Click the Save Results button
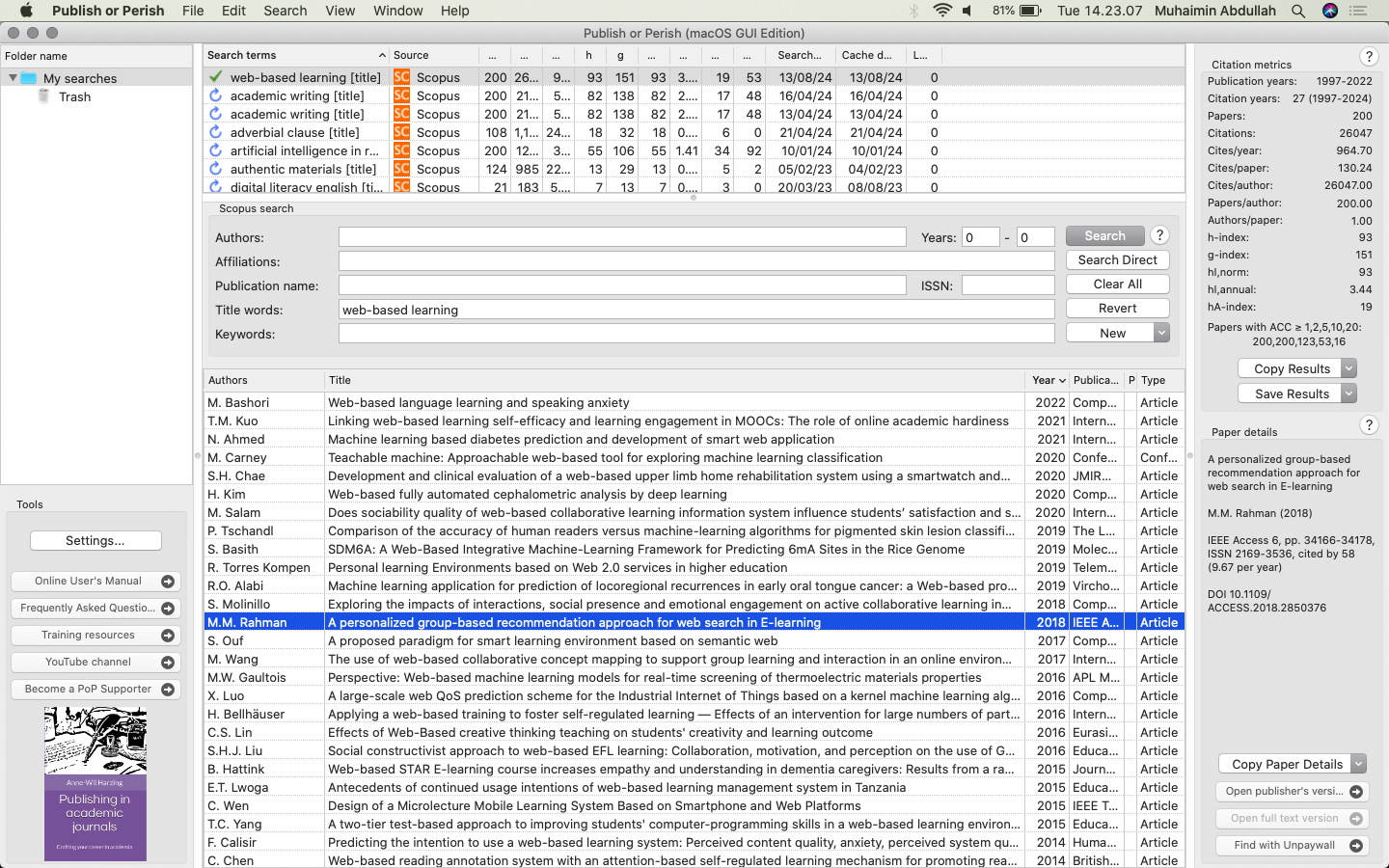The width and height of the screenshot is (1389, 868). coord(1291,393)
